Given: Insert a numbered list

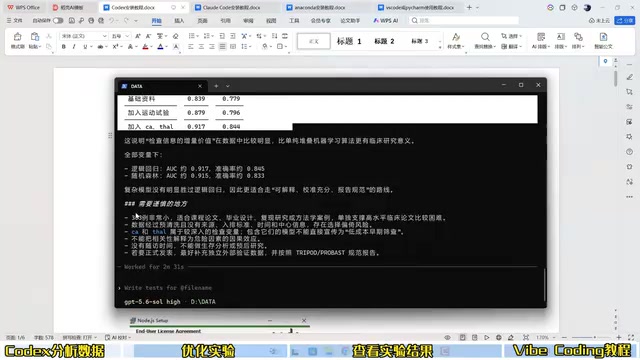Looking at the screenshot, I should [x=207, y=36].
